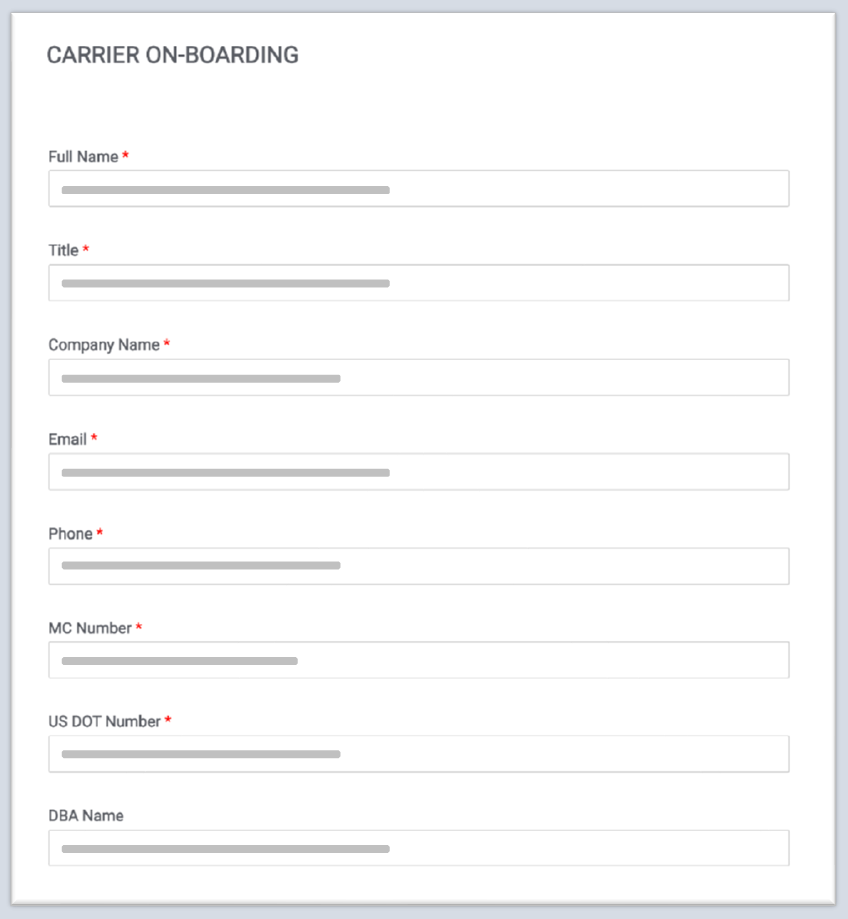Select the MC Number field
Viewport: 848px width, 919px height.
(x=418, y=660)
